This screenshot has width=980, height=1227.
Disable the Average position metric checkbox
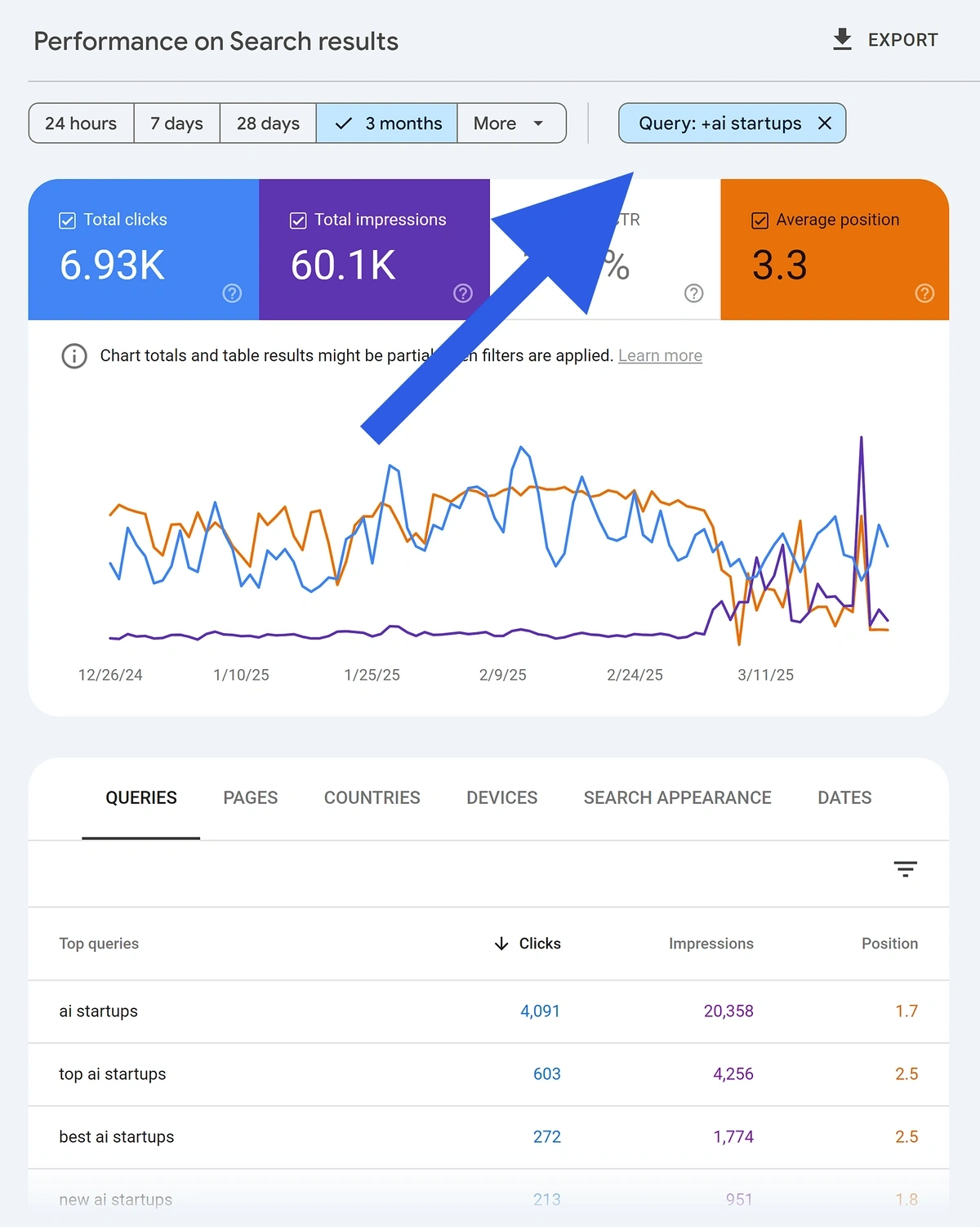[759, 219]
